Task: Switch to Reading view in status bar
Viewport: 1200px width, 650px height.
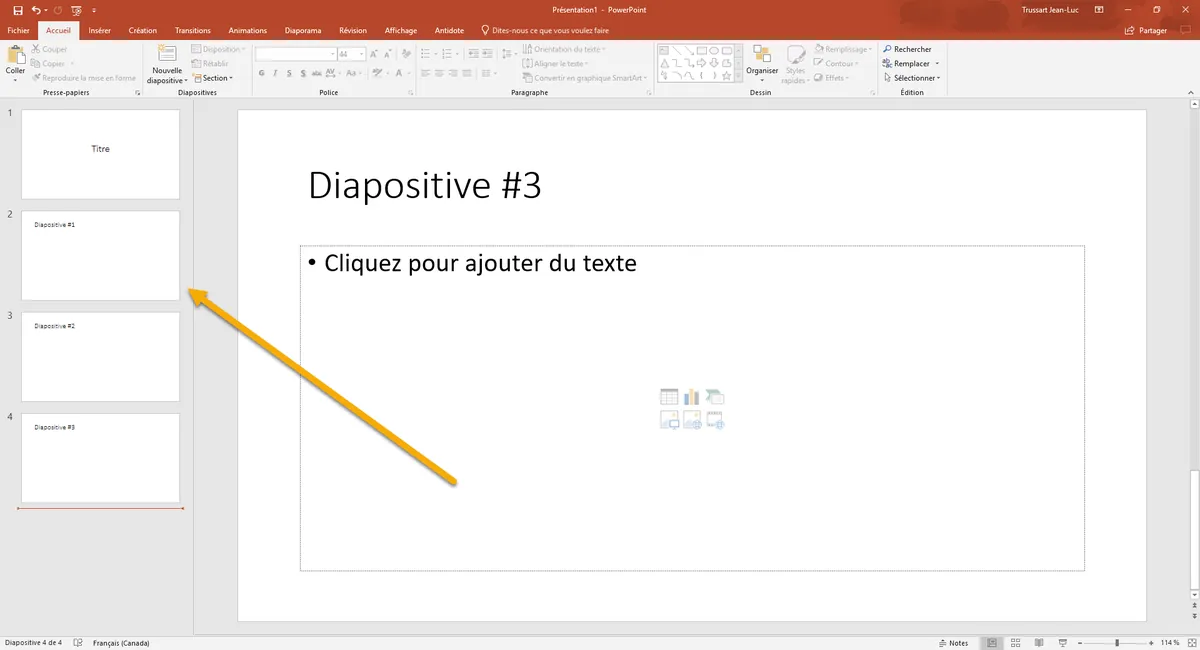Action: (1039, 642)
